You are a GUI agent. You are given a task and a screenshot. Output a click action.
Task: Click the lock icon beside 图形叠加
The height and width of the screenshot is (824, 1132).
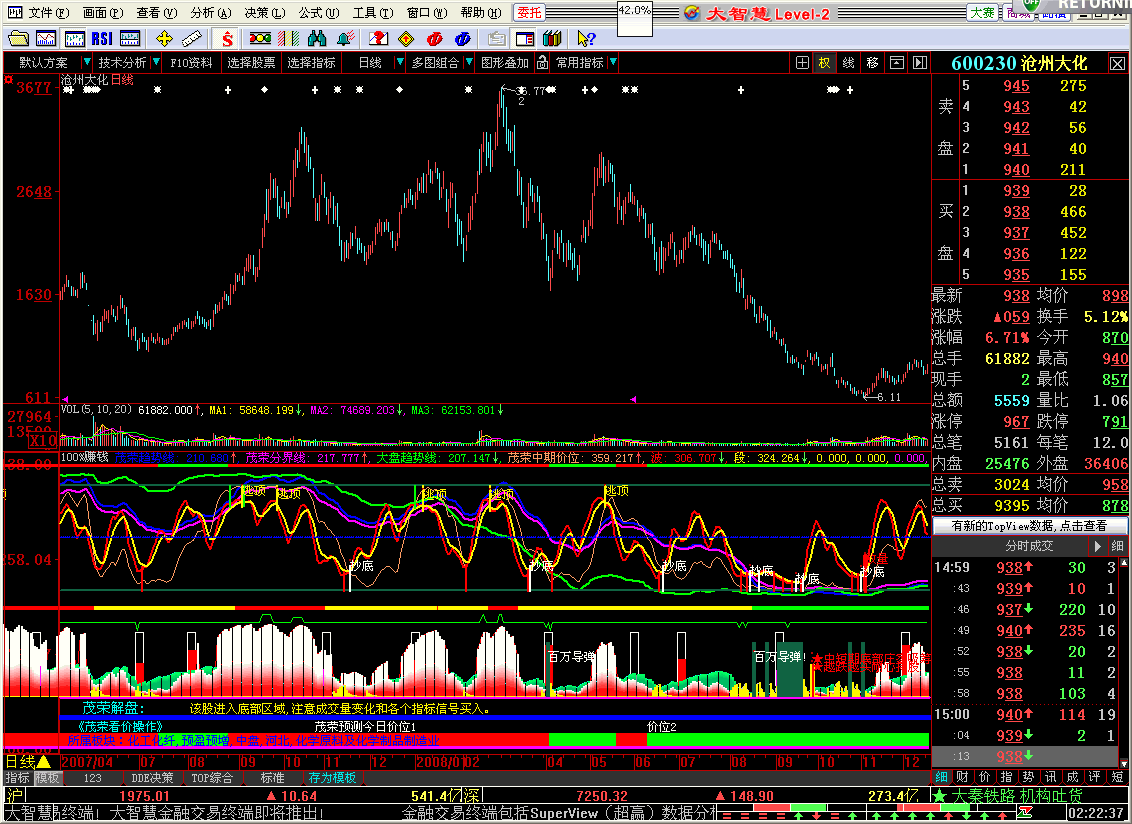(x=543, y=63)
